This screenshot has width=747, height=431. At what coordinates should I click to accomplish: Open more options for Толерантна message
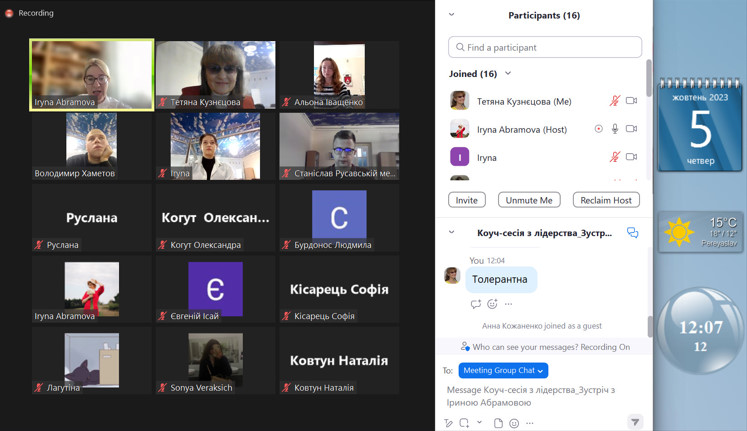(508, 304)
